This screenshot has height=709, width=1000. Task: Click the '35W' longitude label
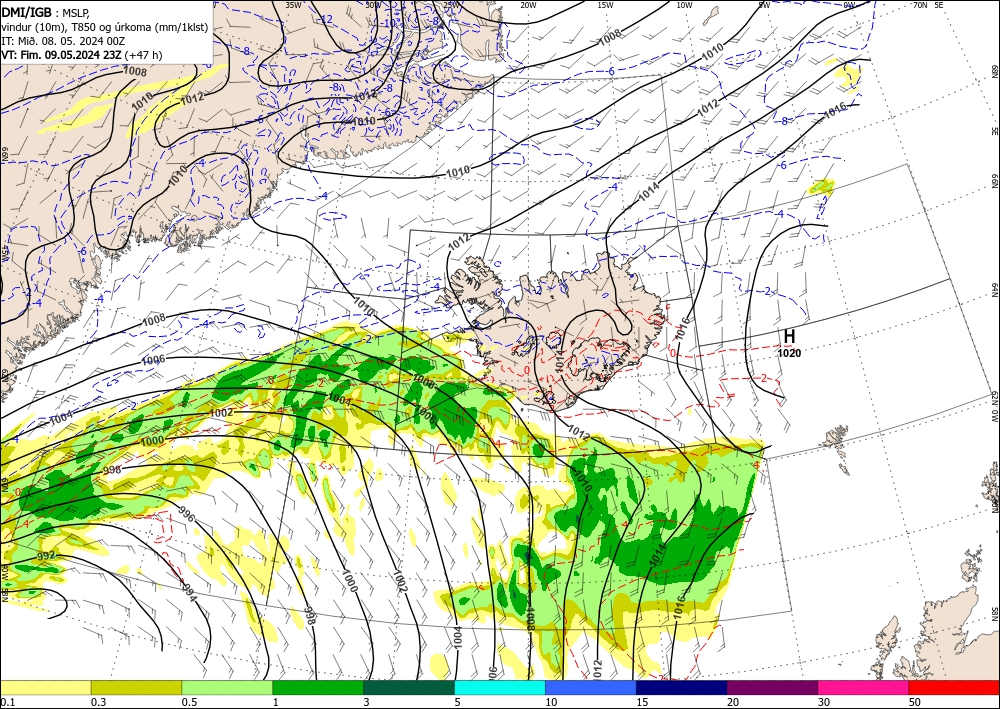point(293,4)
